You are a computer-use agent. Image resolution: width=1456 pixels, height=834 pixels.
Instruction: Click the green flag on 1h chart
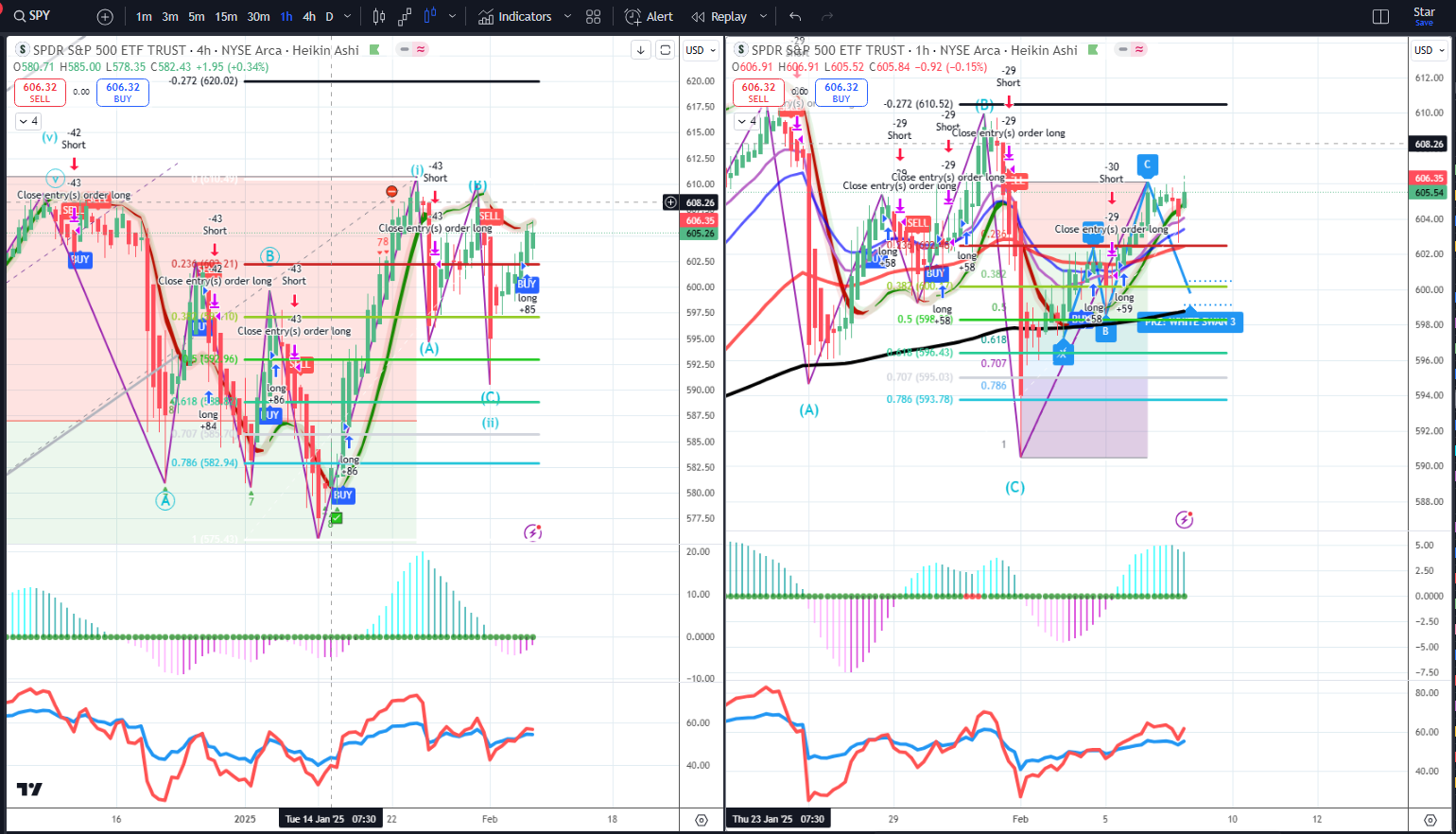[1093, 50]
